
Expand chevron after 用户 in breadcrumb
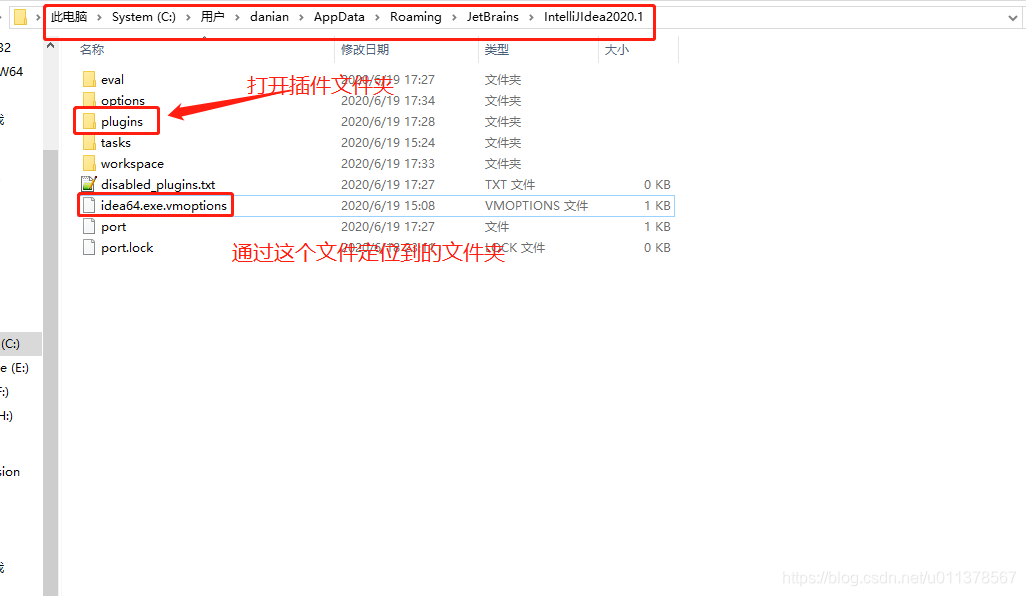pyautogui.click(x=237, y=17)
